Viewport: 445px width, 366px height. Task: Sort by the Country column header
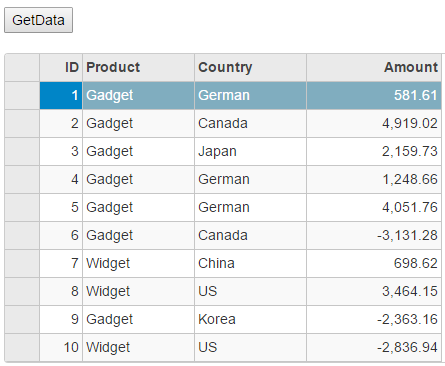(x=250, y=67)
